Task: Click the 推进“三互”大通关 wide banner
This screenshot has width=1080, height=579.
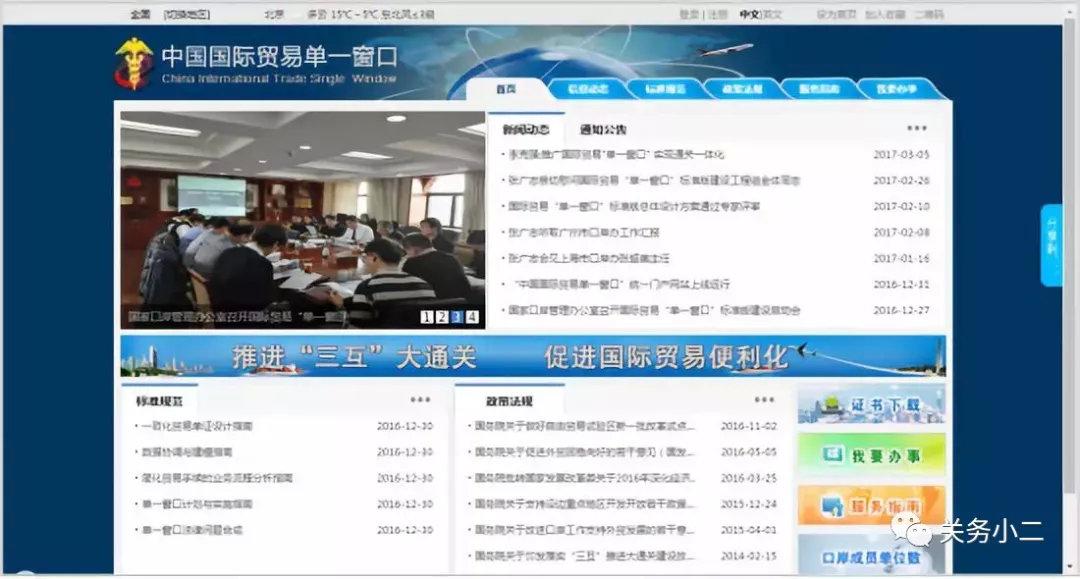Action: coord(533,356)
